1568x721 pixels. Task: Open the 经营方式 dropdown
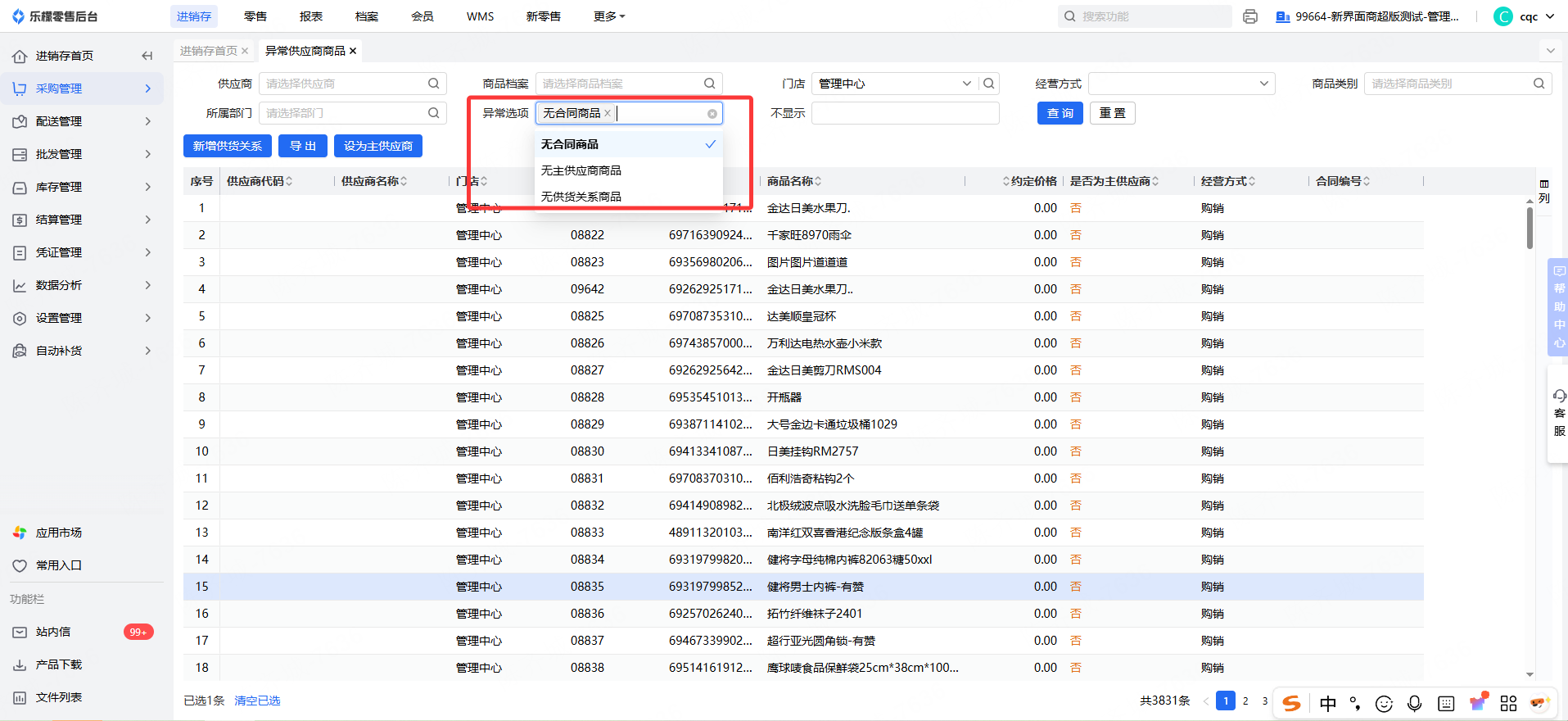tap(1182, 84)
